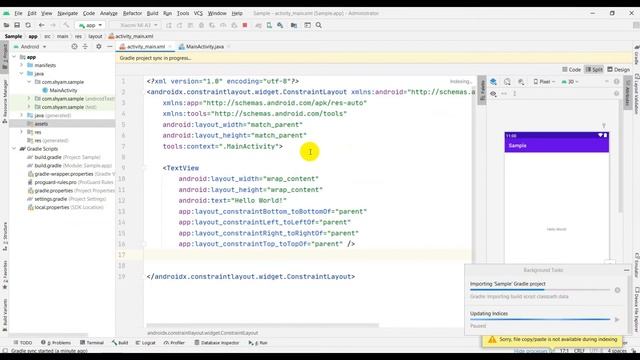The image size is (640, 360).
Task: Open the Logcat tool window
Action: 146,343
